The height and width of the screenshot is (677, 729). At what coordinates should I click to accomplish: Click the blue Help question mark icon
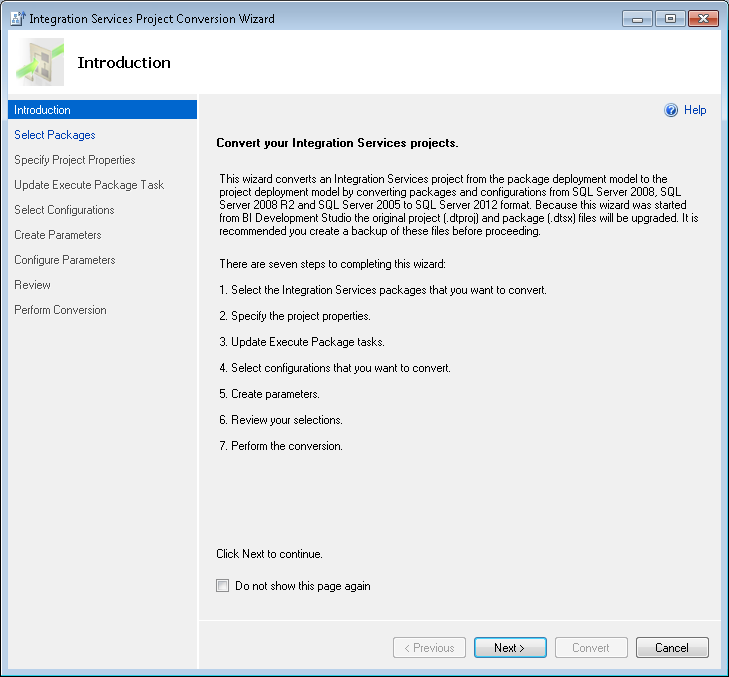coord(671,111)
